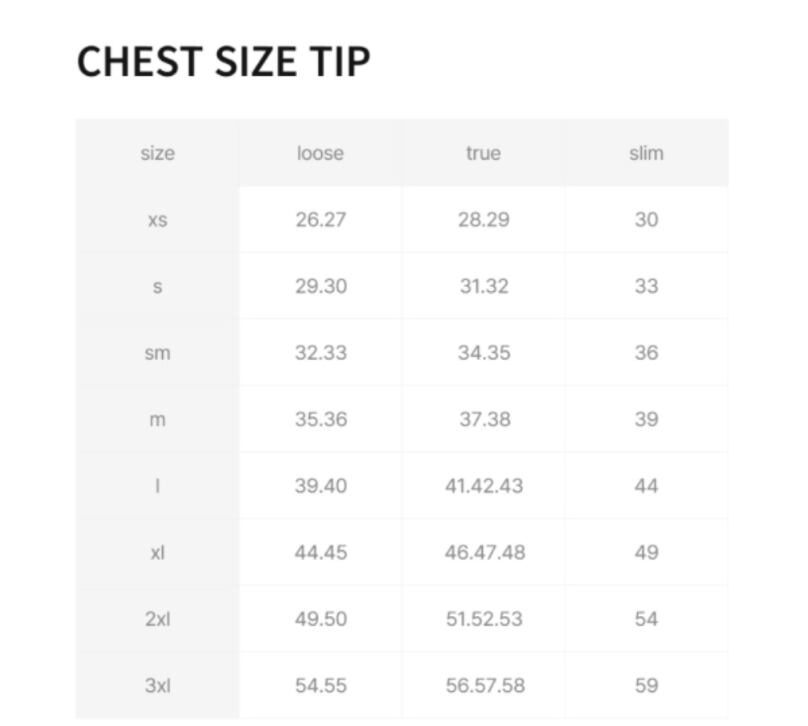
Task: Click true value 31.32 for s
Action: (483, 286)
